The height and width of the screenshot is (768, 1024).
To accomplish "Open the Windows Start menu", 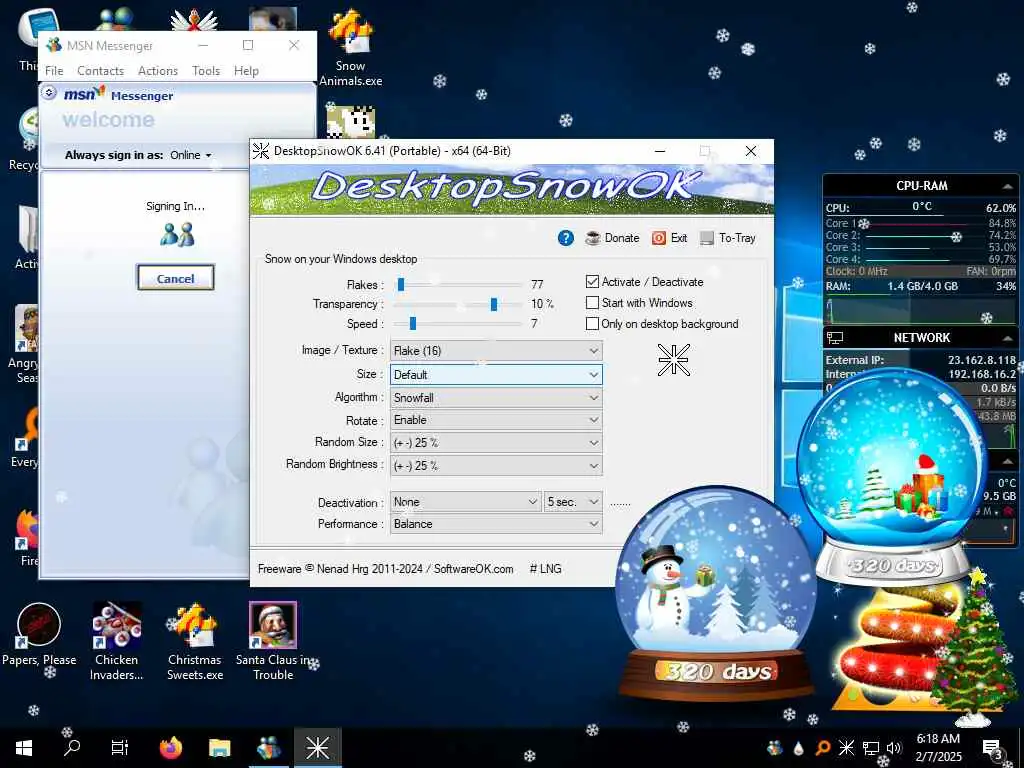I will [24, 748].
